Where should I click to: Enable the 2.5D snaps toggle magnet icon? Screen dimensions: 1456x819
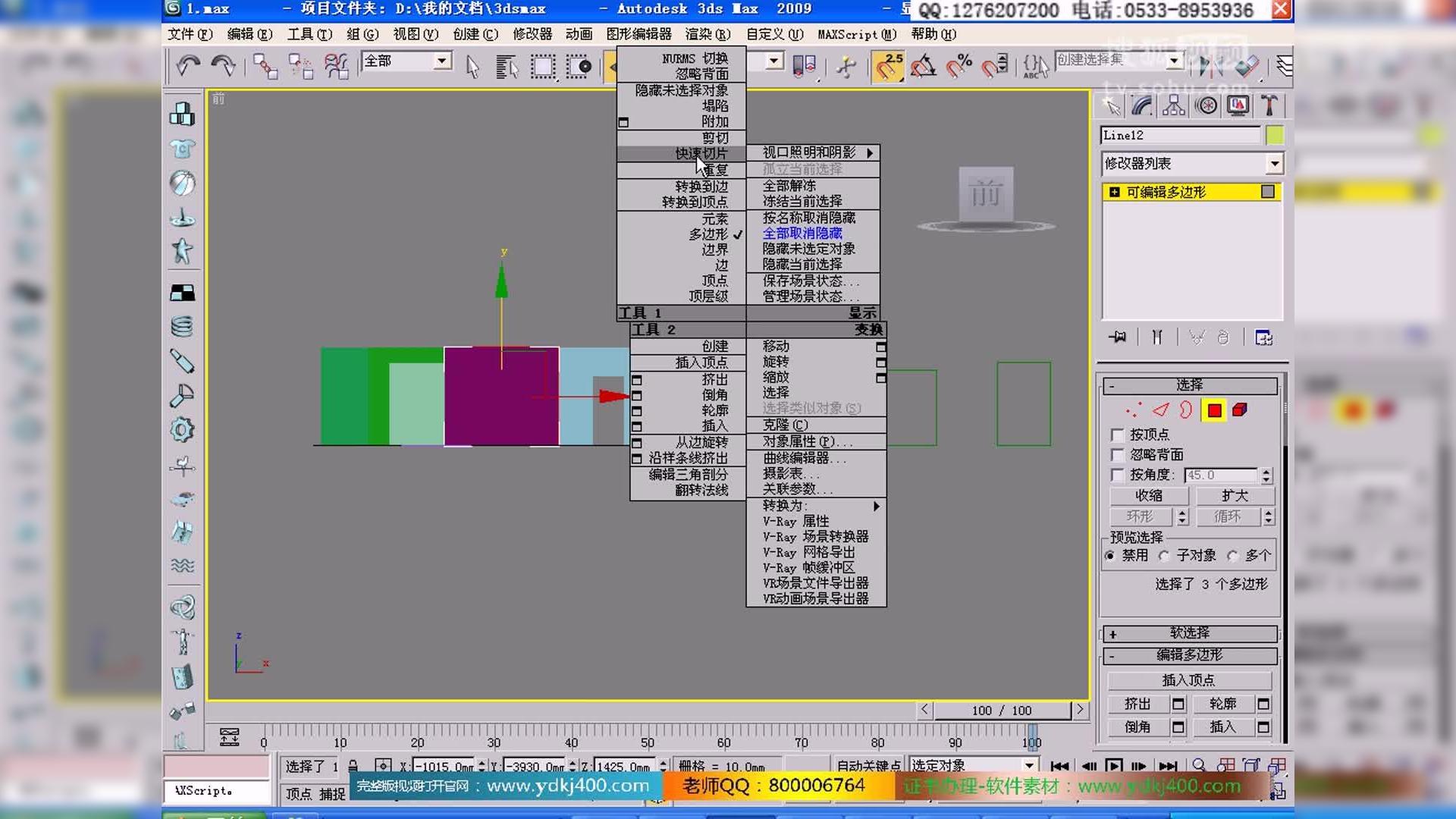pos(889,67)
